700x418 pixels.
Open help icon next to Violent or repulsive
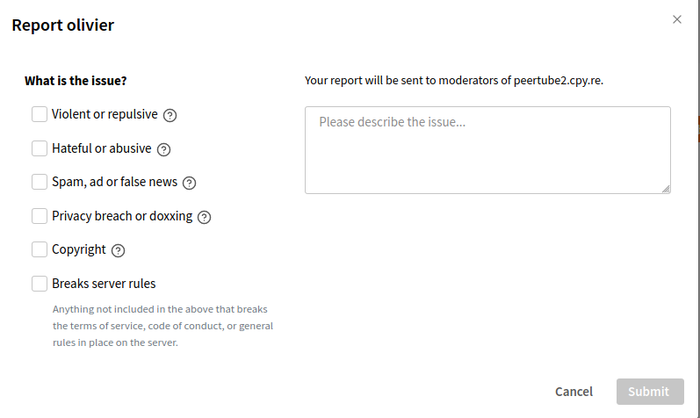[x=170, y=115]
